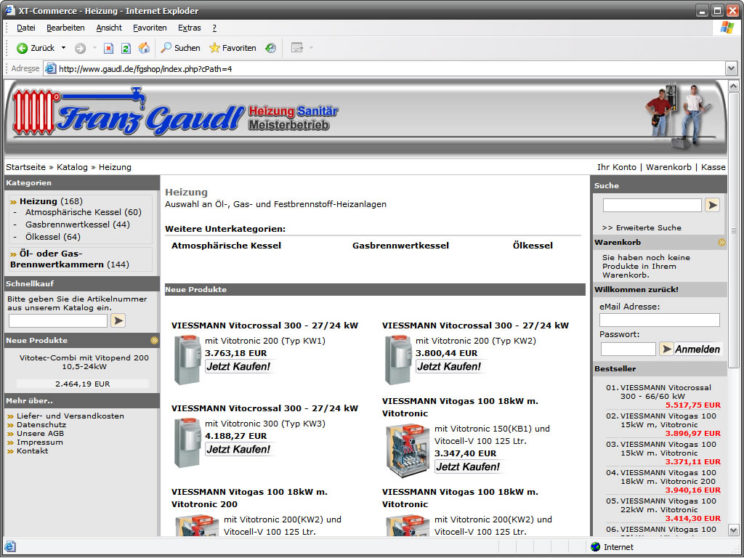744x558 pixels.
Task: Click Jetzt Kaufen for Vitotronic 200 Typ KW2
Action: click(x=449, y=367)
